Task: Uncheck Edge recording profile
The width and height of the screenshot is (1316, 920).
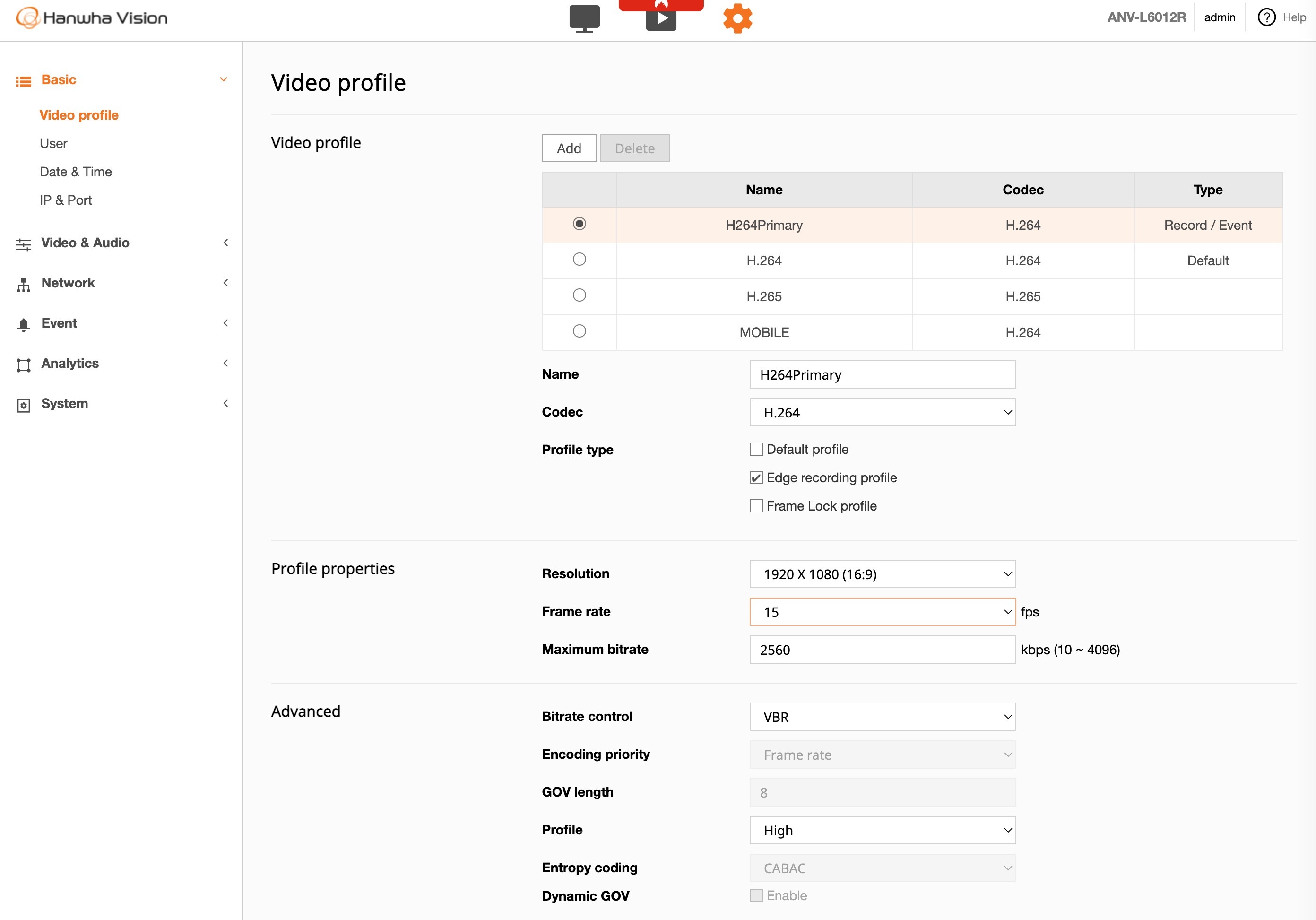Action: [755, 477]
